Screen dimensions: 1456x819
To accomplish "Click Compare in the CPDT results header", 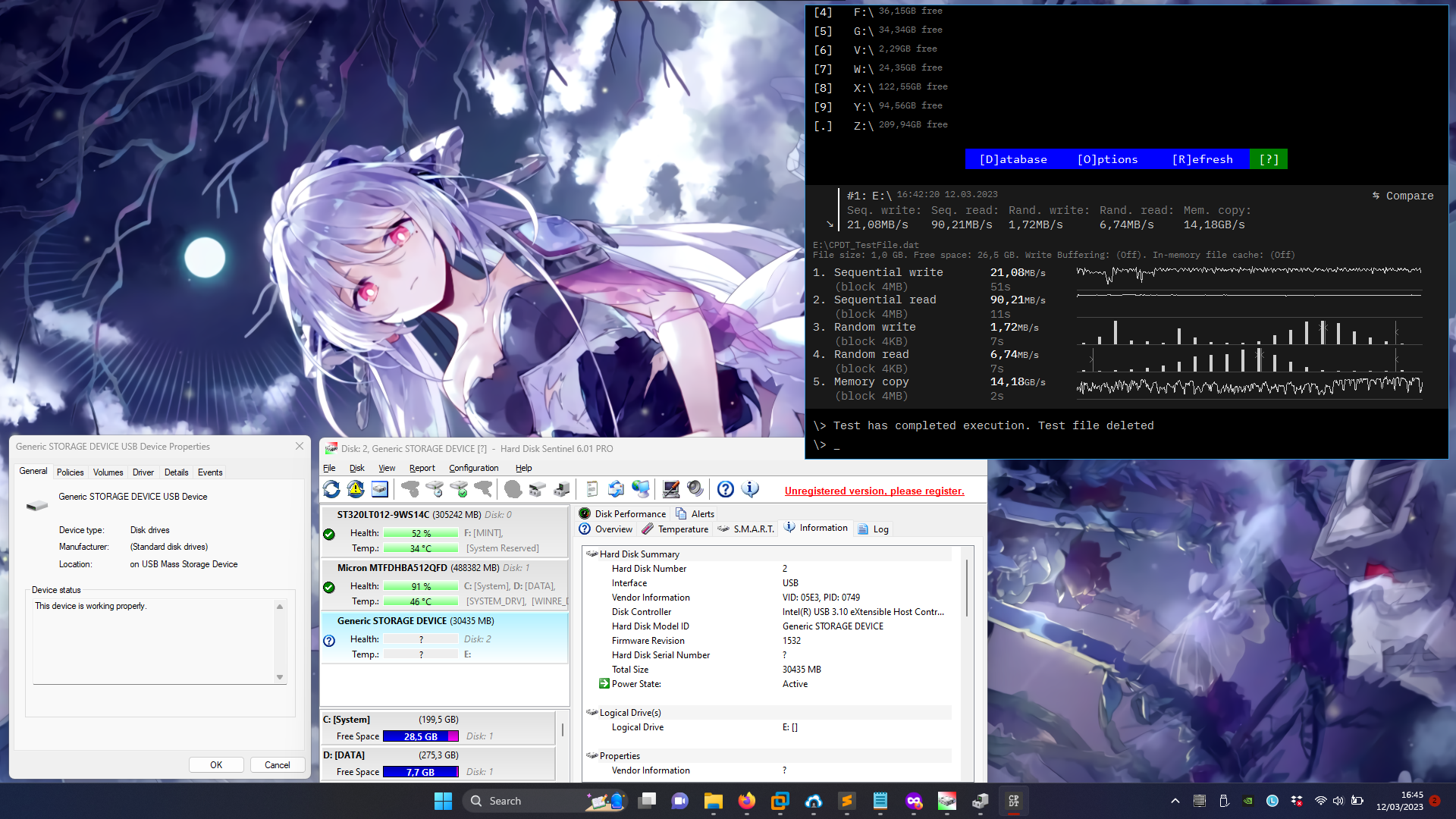I will (1403, 196).
